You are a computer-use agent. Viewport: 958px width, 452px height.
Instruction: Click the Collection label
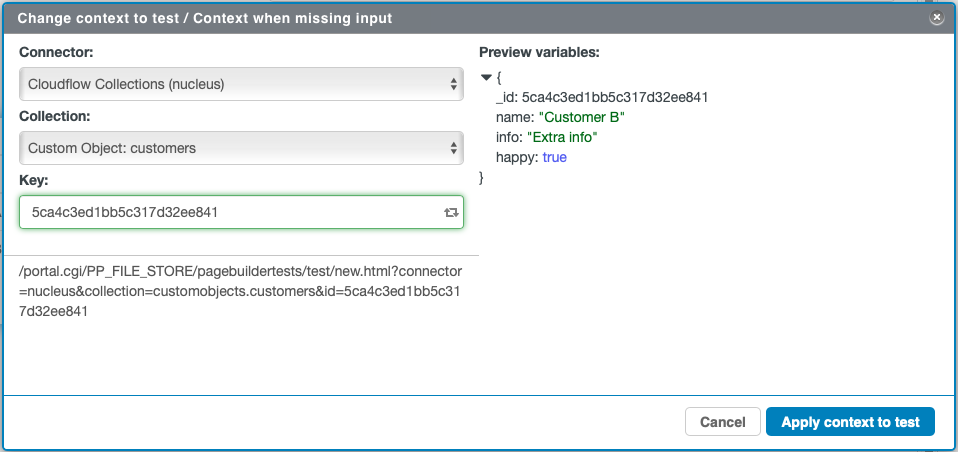[x=55, y=116]
